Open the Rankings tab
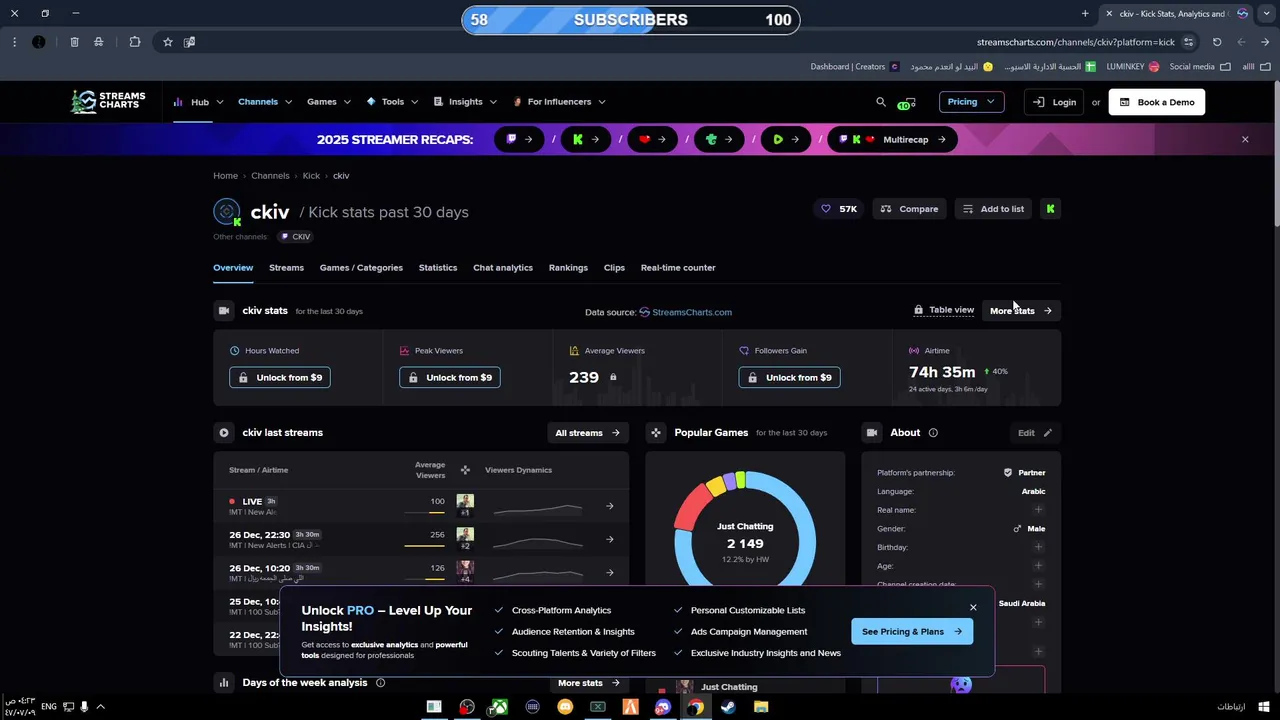1280x720 pixels. pos(568,268)
